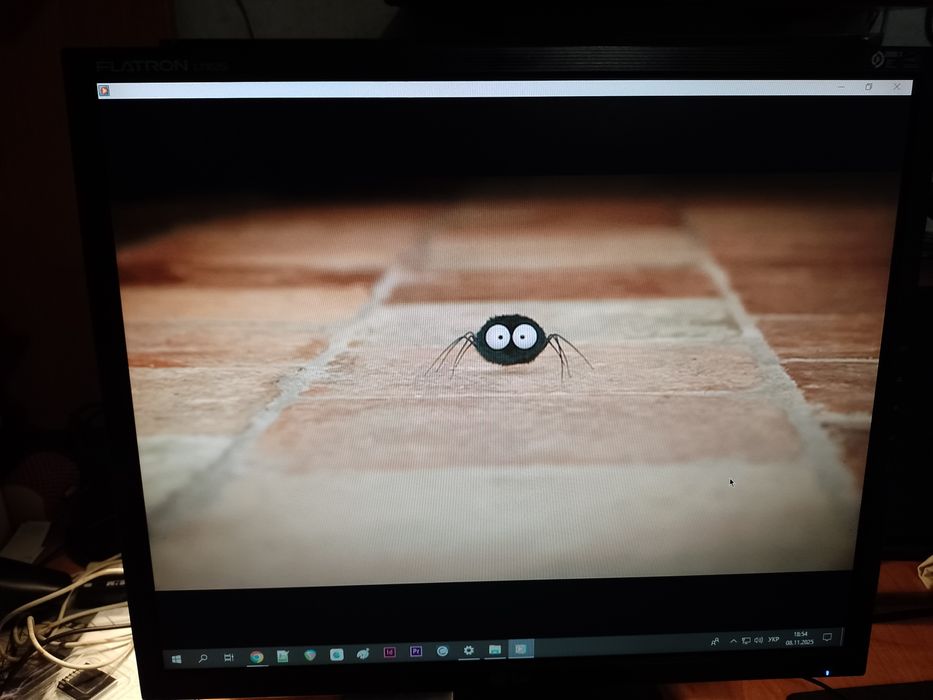
Task: Launch Adobe Premiere Pro from taskbar
Action: click(416, 652)
